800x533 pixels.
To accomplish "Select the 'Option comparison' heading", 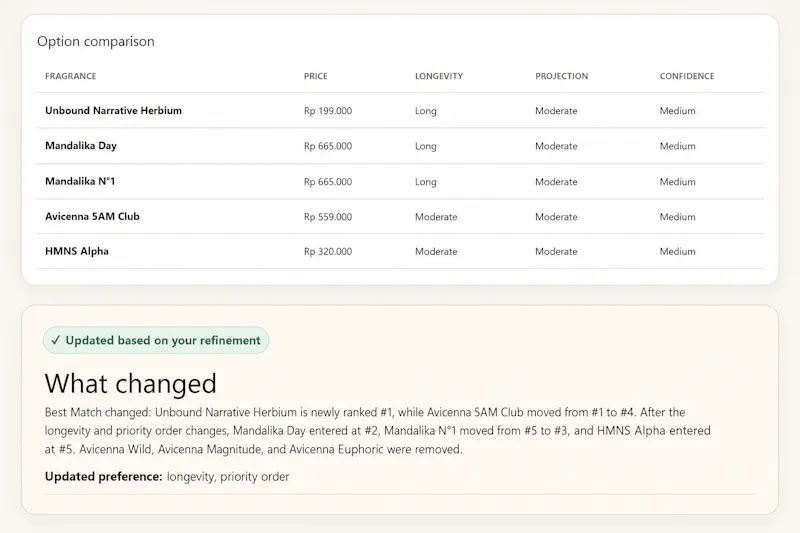I will pos(96,41).
